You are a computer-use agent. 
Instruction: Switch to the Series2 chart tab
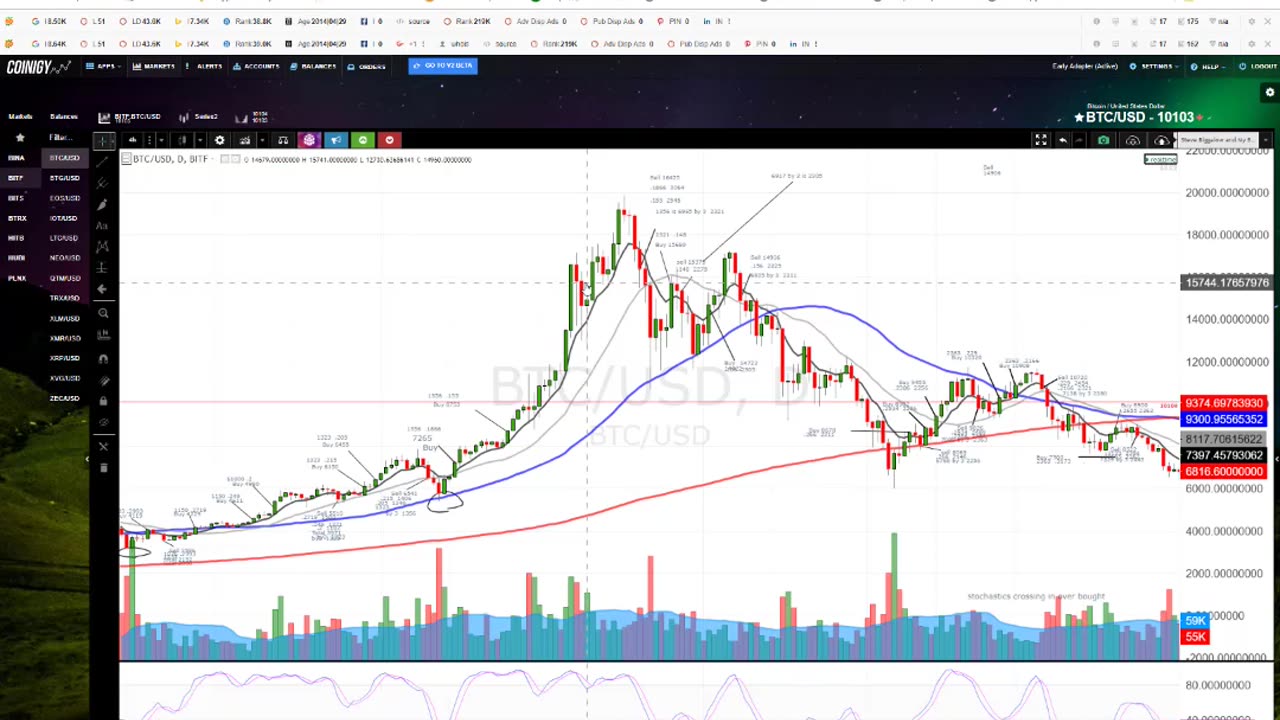tap(198, 117)
